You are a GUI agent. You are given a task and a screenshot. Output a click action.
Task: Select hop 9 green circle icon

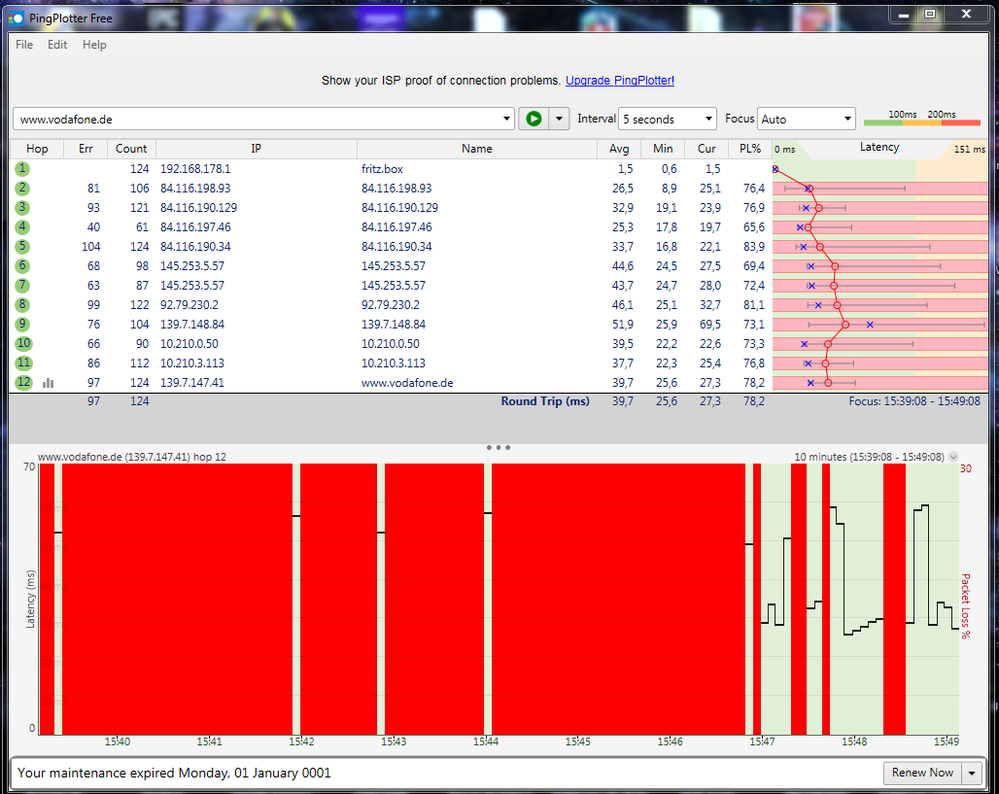(x=22, y=324)
